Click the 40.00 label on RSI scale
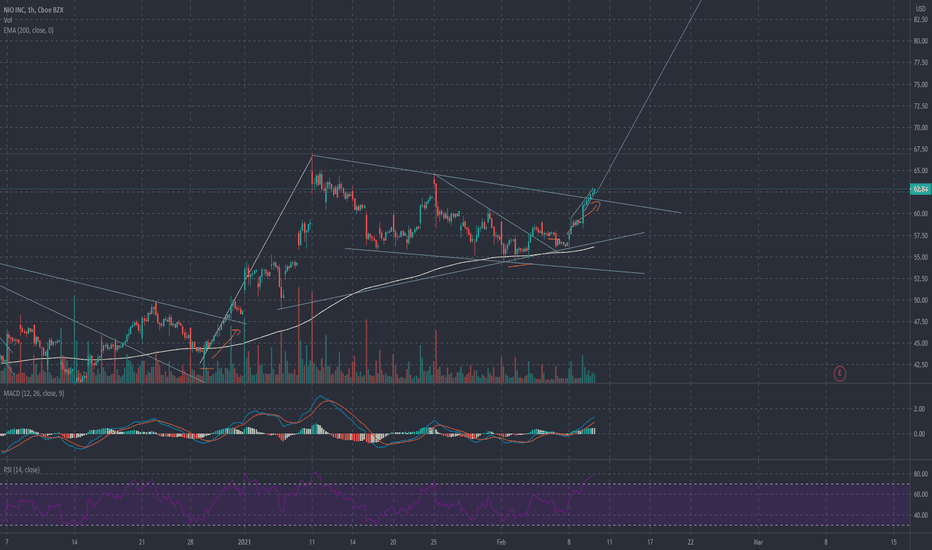This screenshot has width=932, height=550. tap(921, 515)
